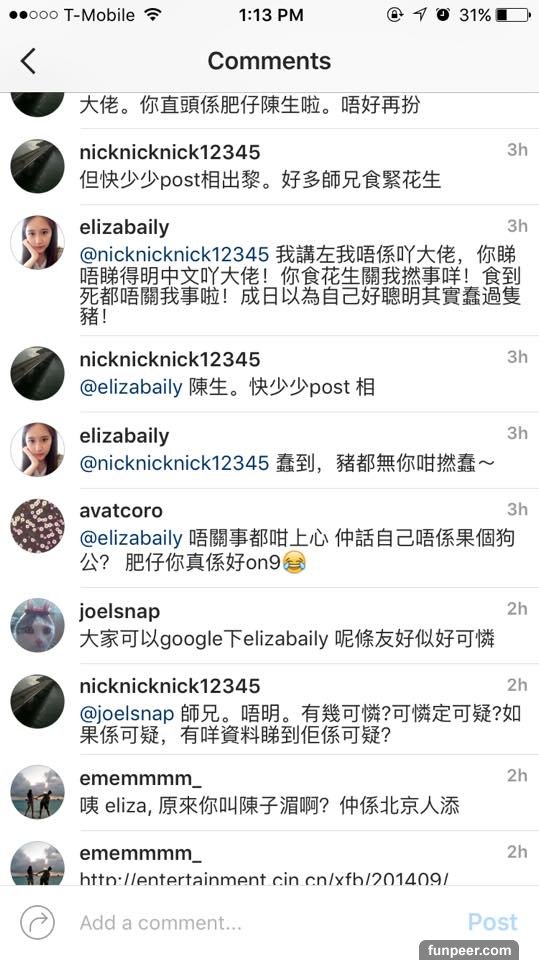Open the @nicknicknick12345 mention in elizabaily's first comment
The height and width of the screenshot is (960, 539).
coord(175,254)
